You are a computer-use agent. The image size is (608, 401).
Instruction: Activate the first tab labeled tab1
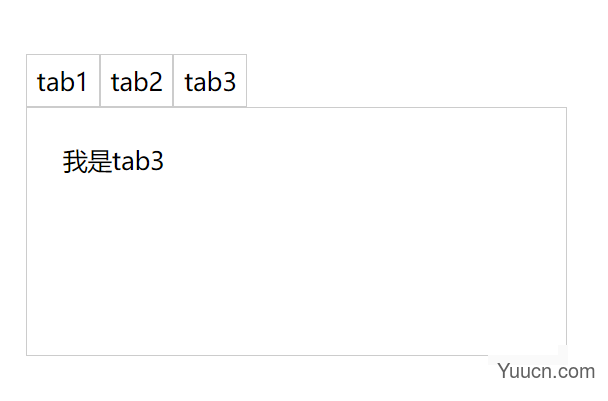[63, 80]
